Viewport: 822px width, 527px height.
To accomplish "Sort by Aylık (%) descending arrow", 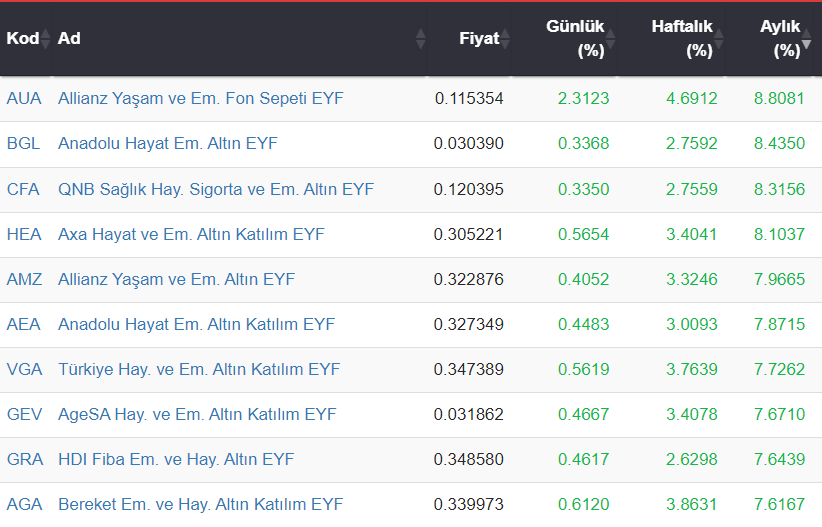I will click(807, 44).
